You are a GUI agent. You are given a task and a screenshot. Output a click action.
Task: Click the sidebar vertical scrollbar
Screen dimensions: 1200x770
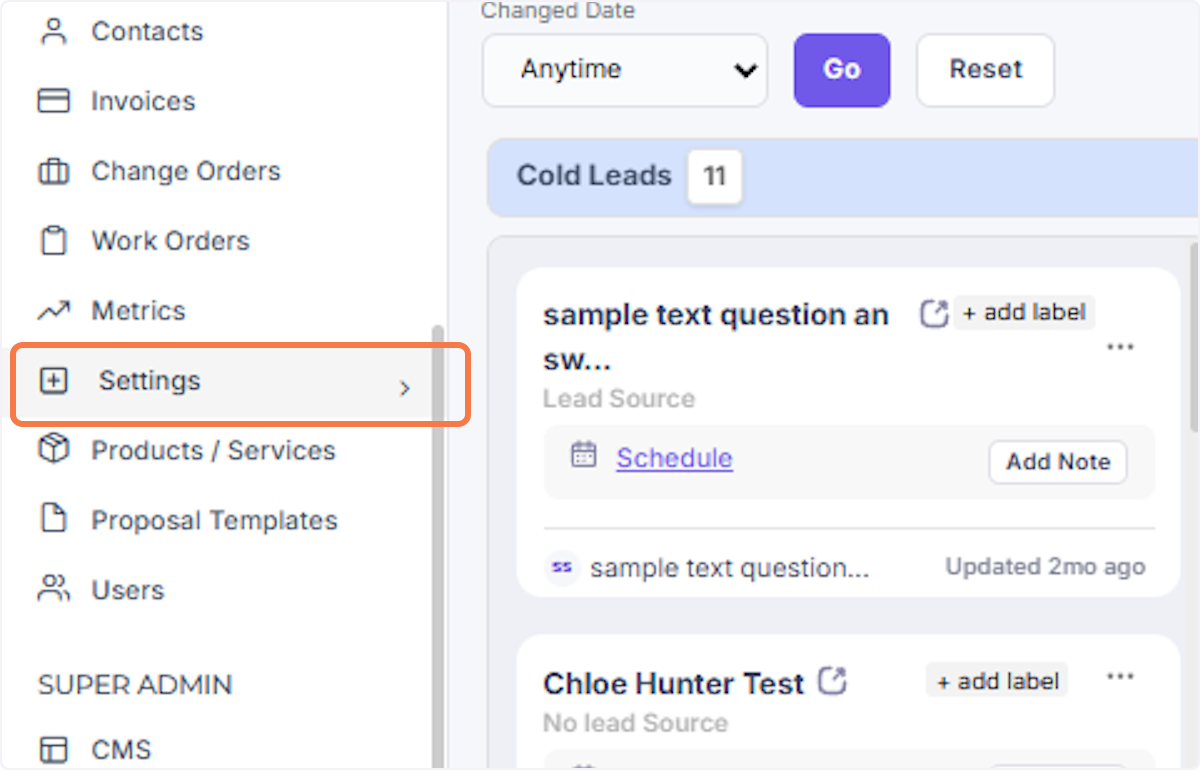[437, 545]
